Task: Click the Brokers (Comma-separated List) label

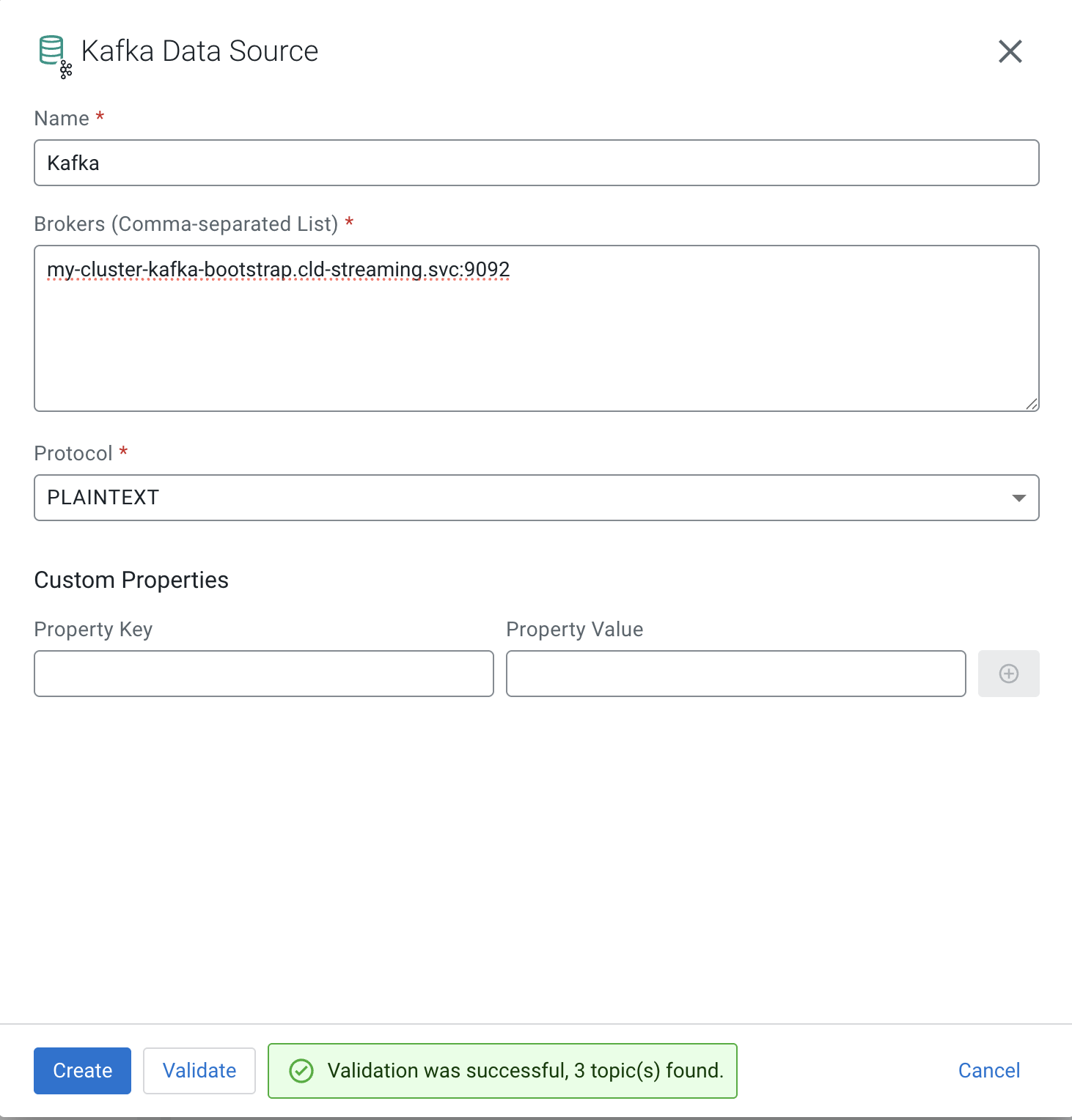Action: [186, 224]
